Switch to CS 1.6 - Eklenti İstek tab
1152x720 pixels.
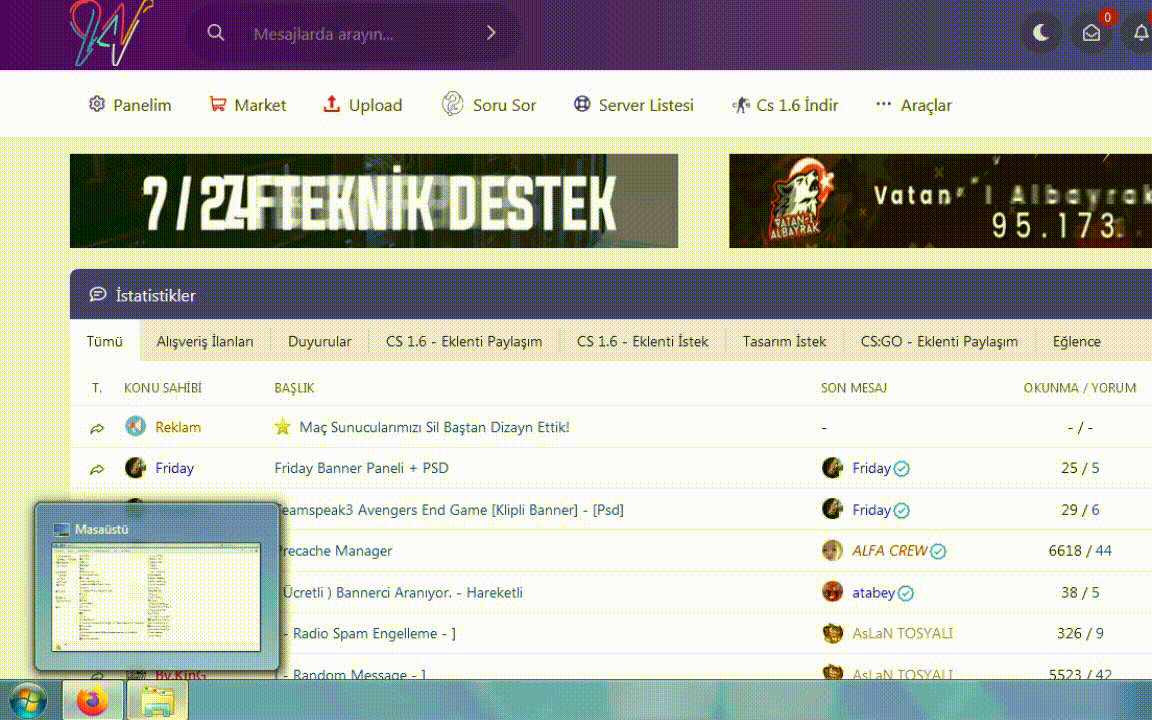(643, 341)
